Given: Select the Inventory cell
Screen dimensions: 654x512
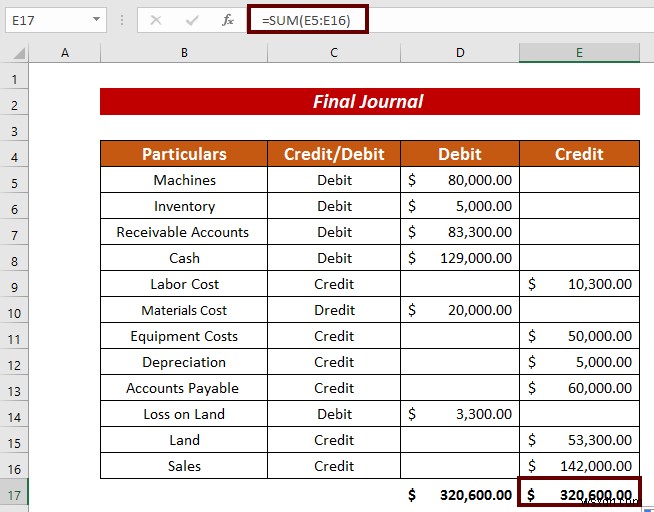Looking at the screenshot, I should (184, 206).
